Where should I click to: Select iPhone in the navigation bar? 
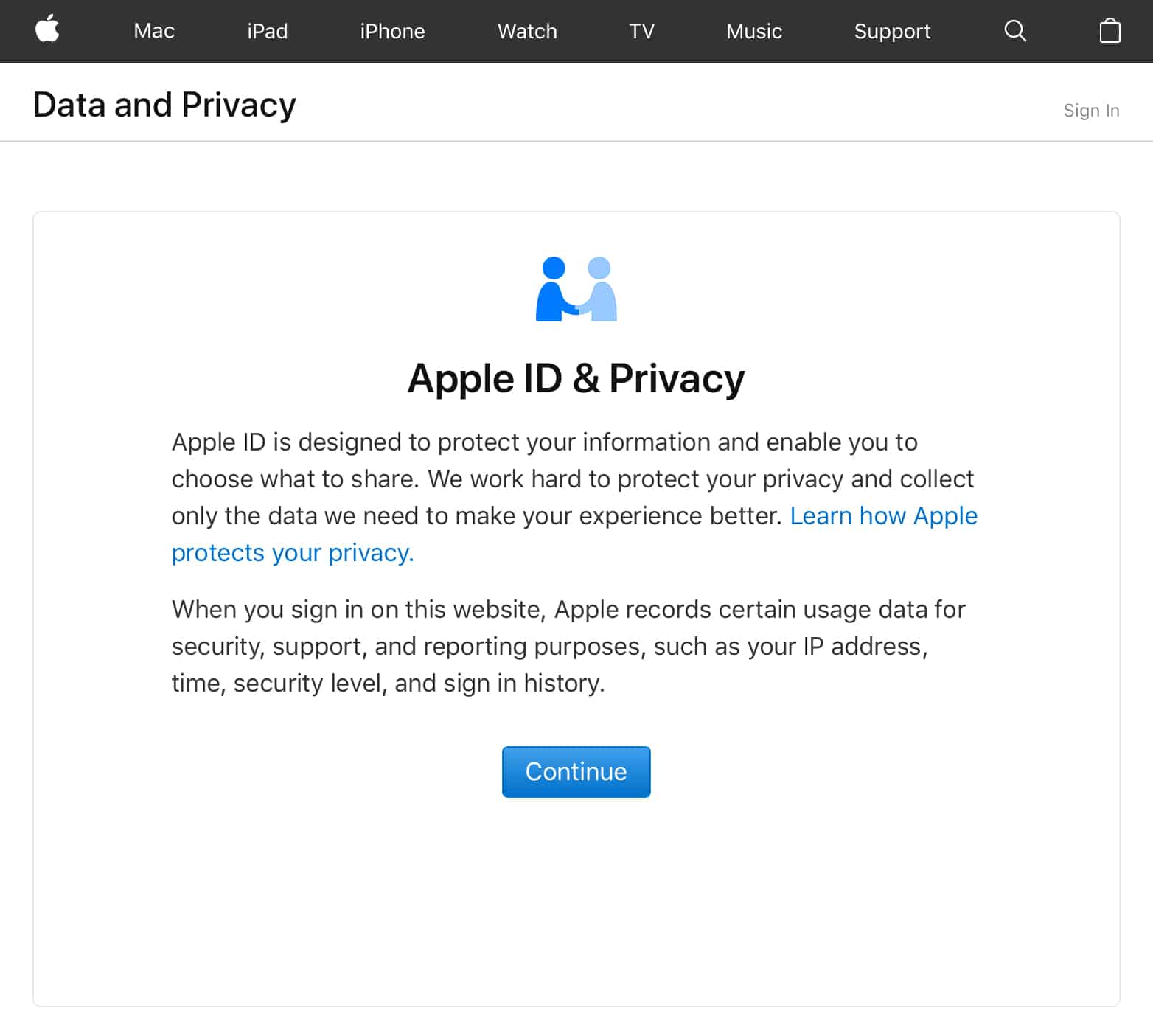tap(392, 31)
